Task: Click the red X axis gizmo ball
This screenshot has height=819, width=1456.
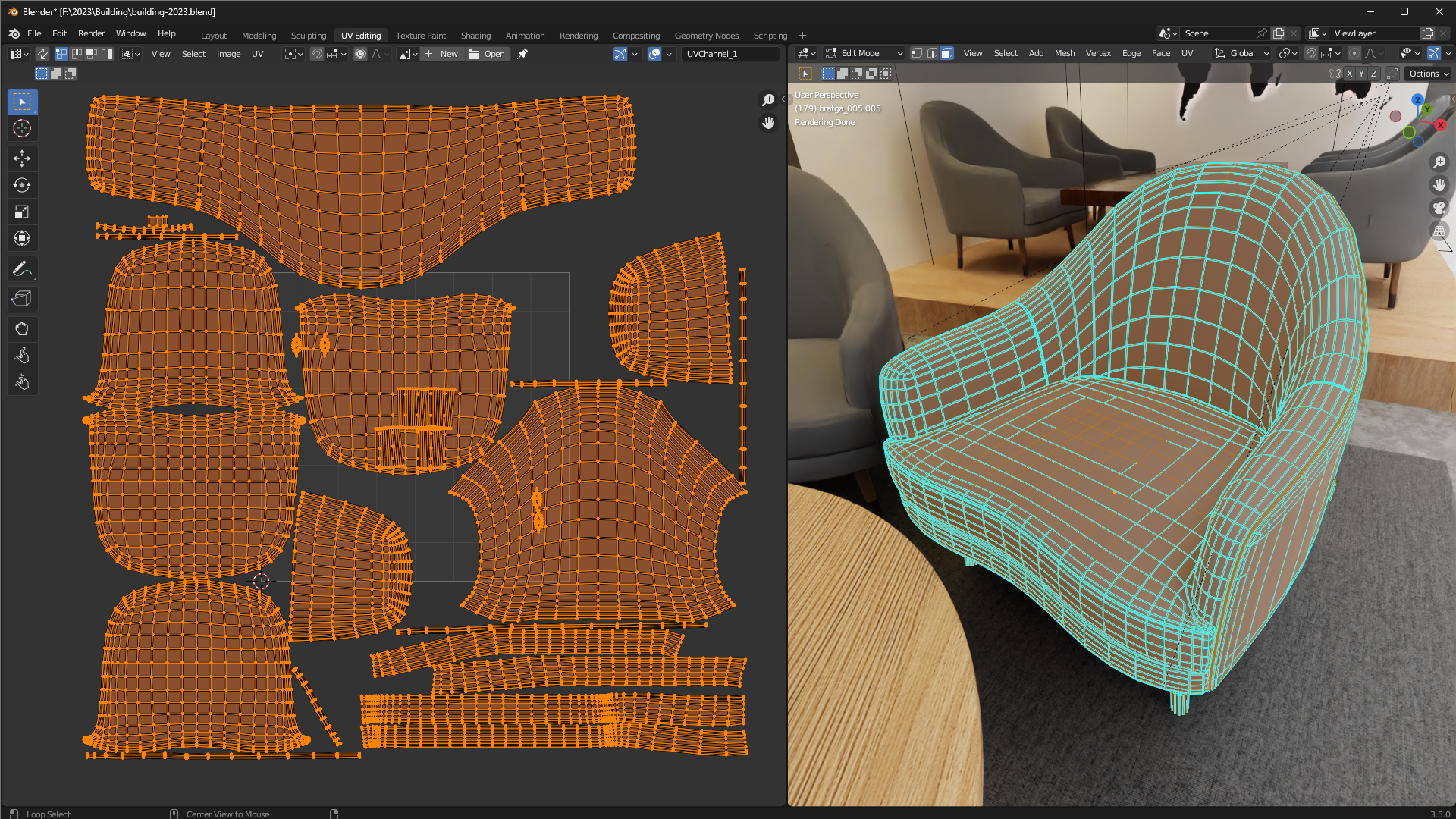Action: [1440, 125]
